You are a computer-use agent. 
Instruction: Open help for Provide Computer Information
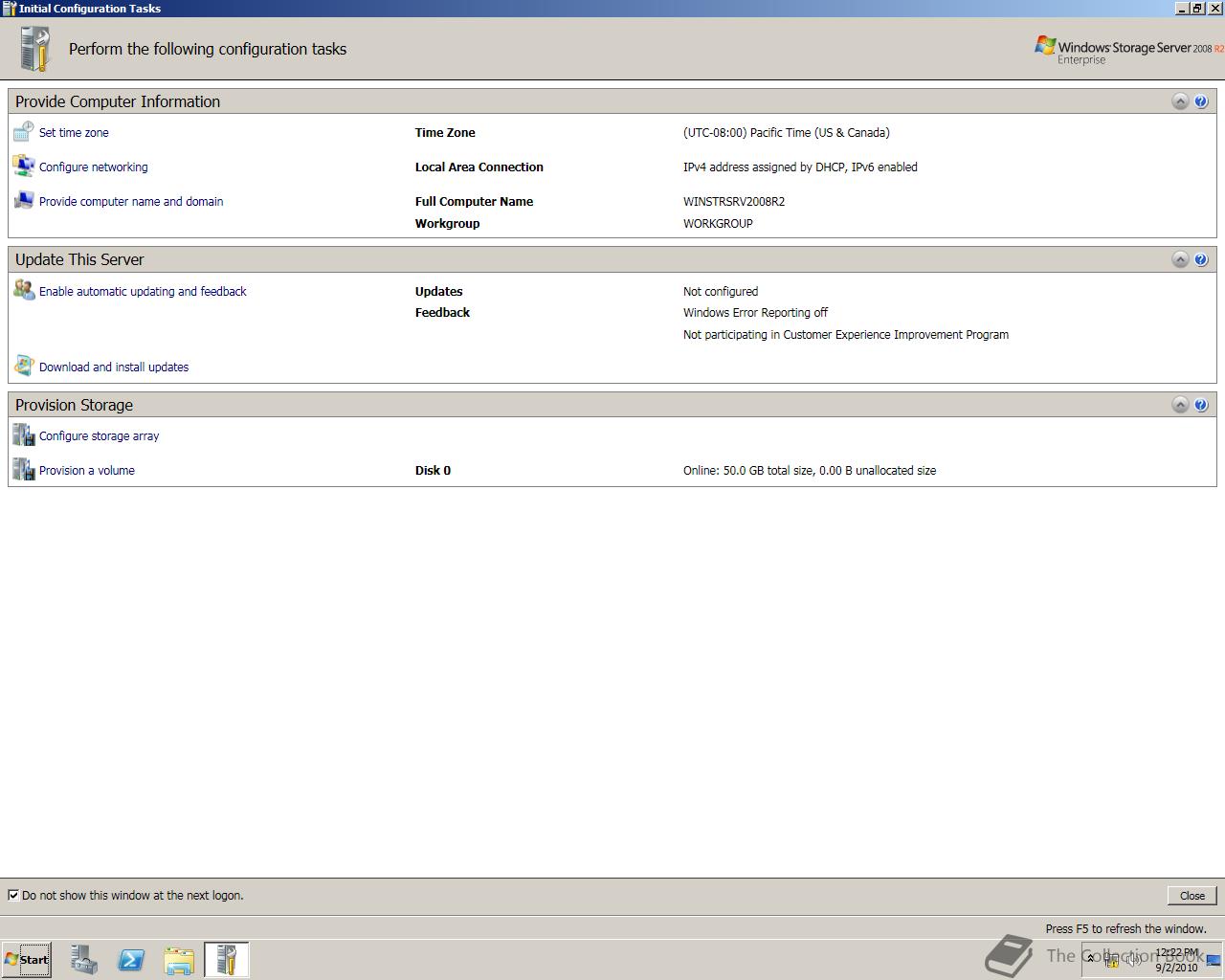coord(1201,101)
